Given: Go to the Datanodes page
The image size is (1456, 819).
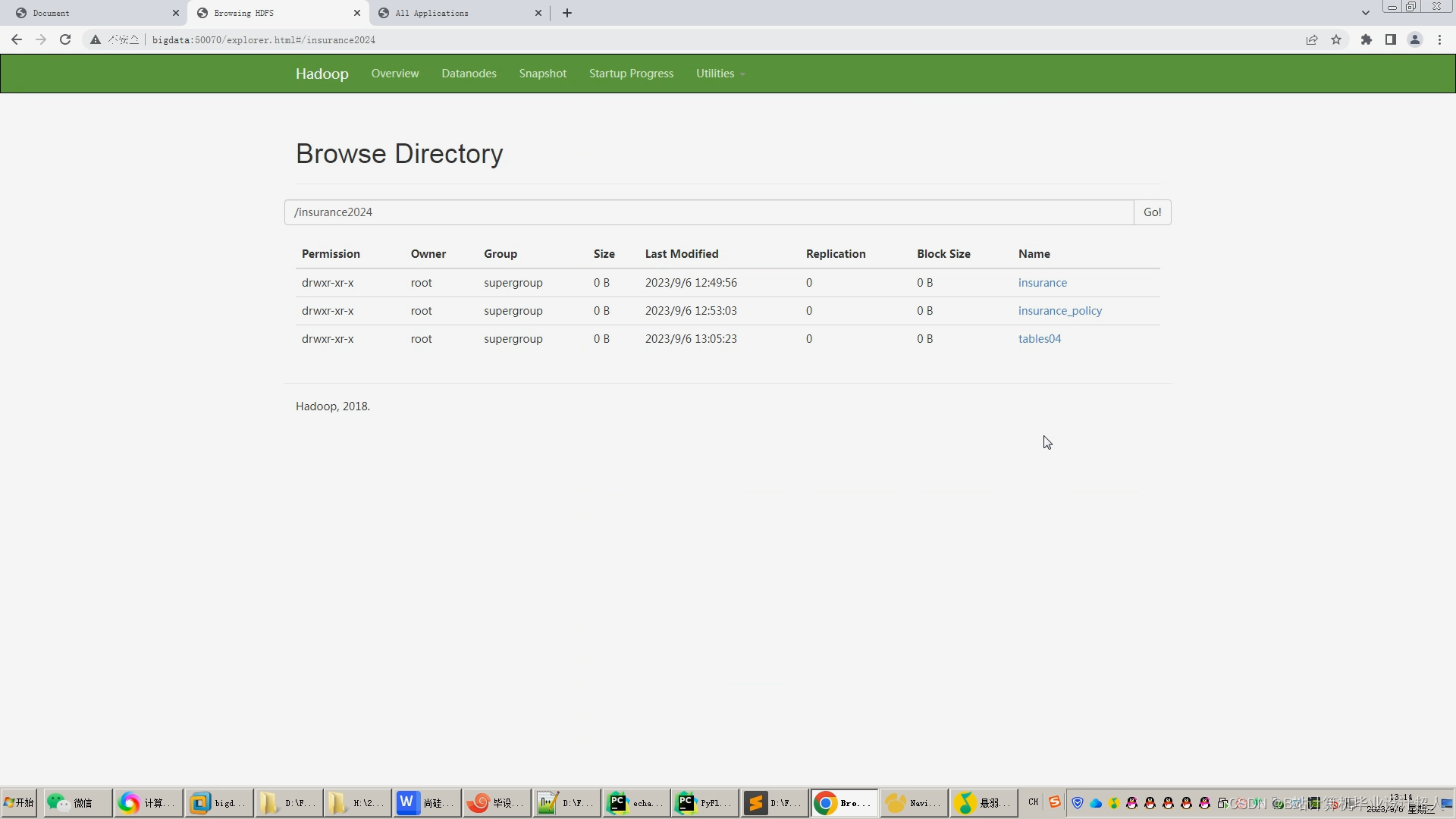Looking at the screenshot, I should pos(469,74).
